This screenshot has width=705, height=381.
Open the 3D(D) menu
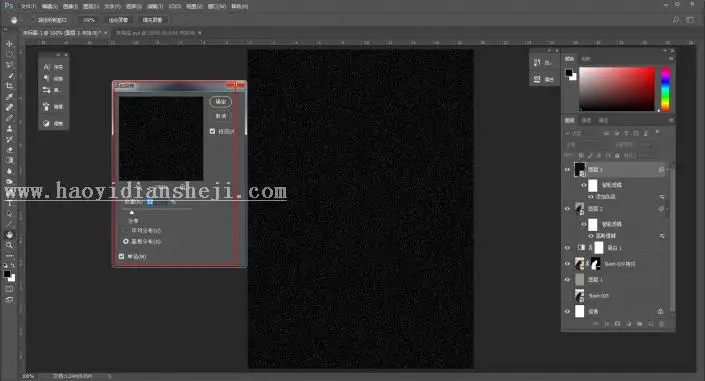click(x=175, y=6)
